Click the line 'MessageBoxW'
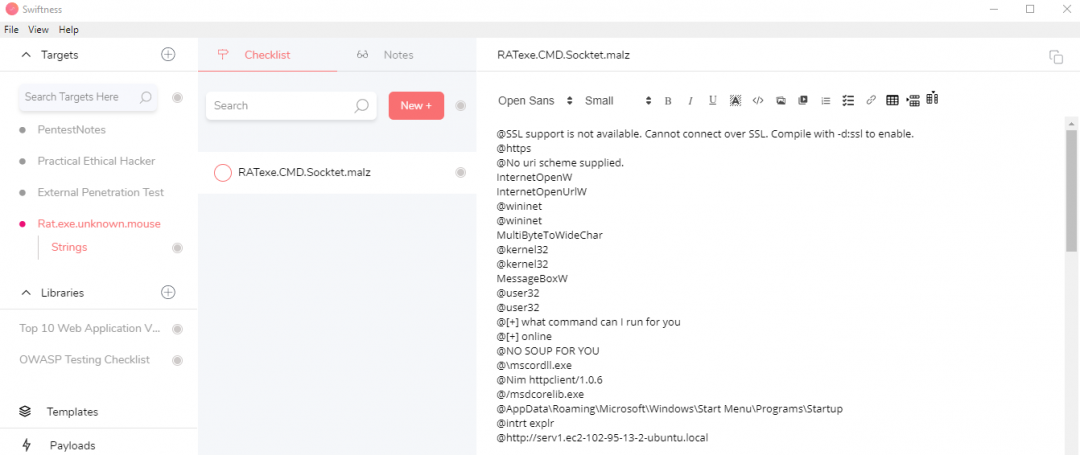This screenshot has width=1080, height=455. (x=532, y=278)
